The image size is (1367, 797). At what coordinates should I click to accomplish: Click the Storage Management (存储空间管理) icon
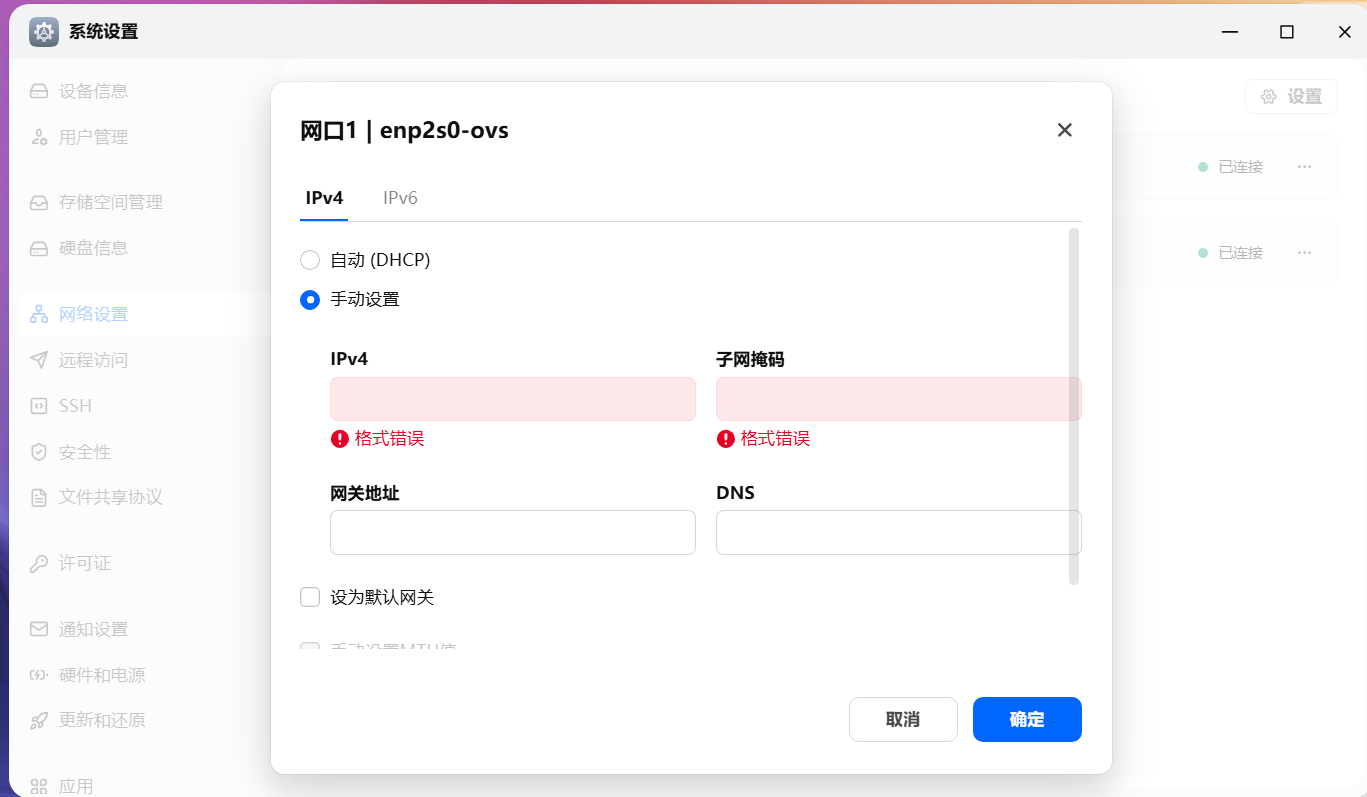[x=39, y=203]
